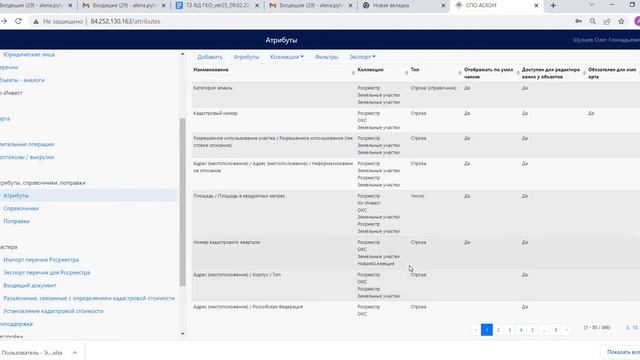Click Добавить in the toolbar
This screenshot has width=640, height=360.
210,57
